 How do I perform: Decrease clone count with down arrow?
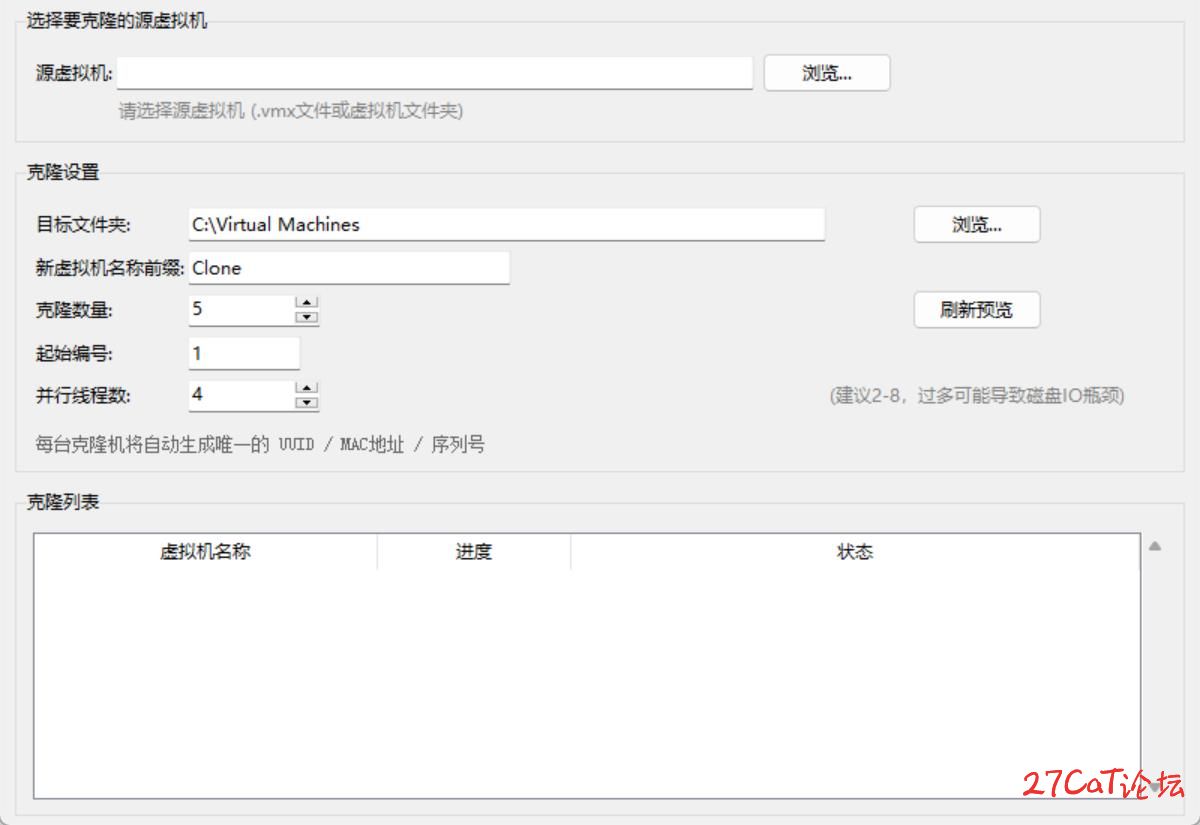click(x=307, y=317)
